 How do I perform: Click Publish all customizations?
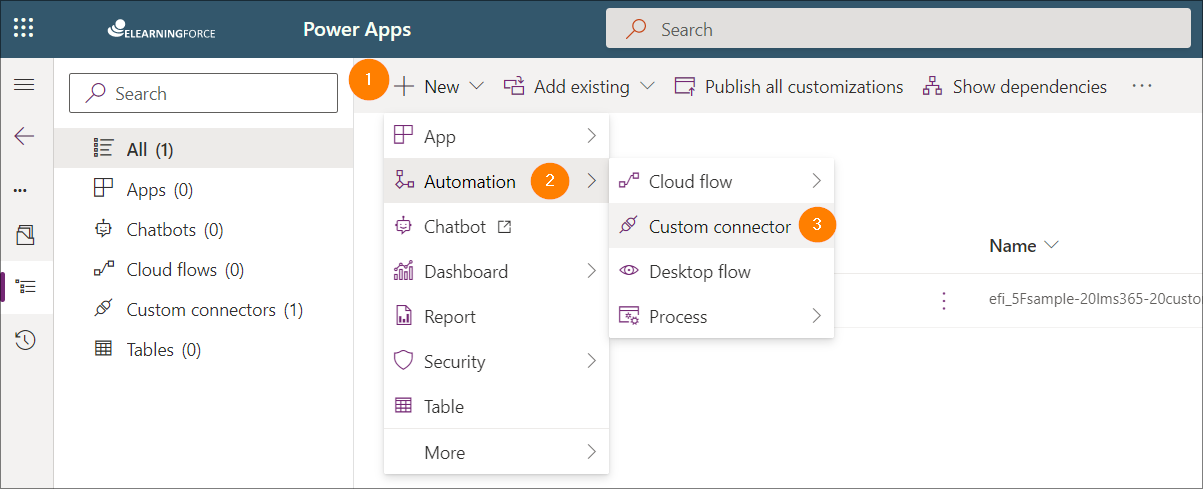[x=789, y=87]
